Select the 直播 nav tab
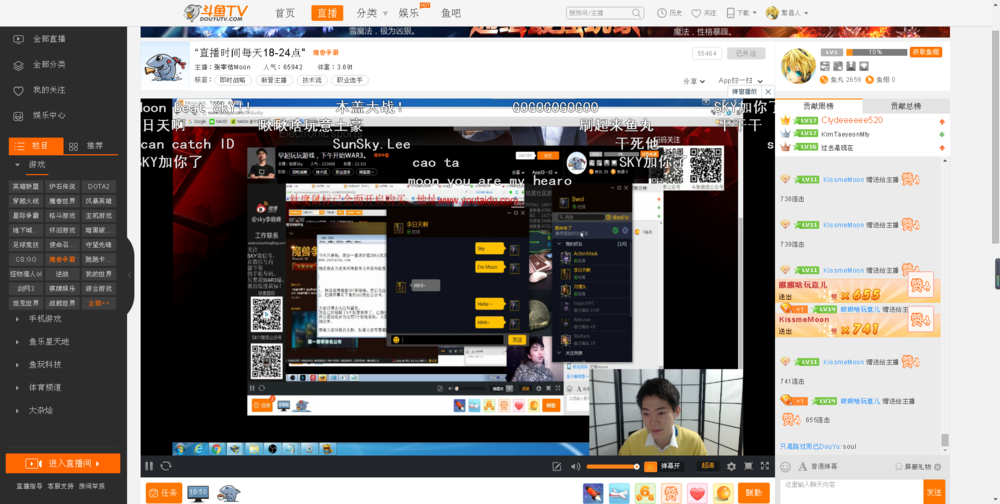Screen dimensions: 1000x504 tap(327, 13)
